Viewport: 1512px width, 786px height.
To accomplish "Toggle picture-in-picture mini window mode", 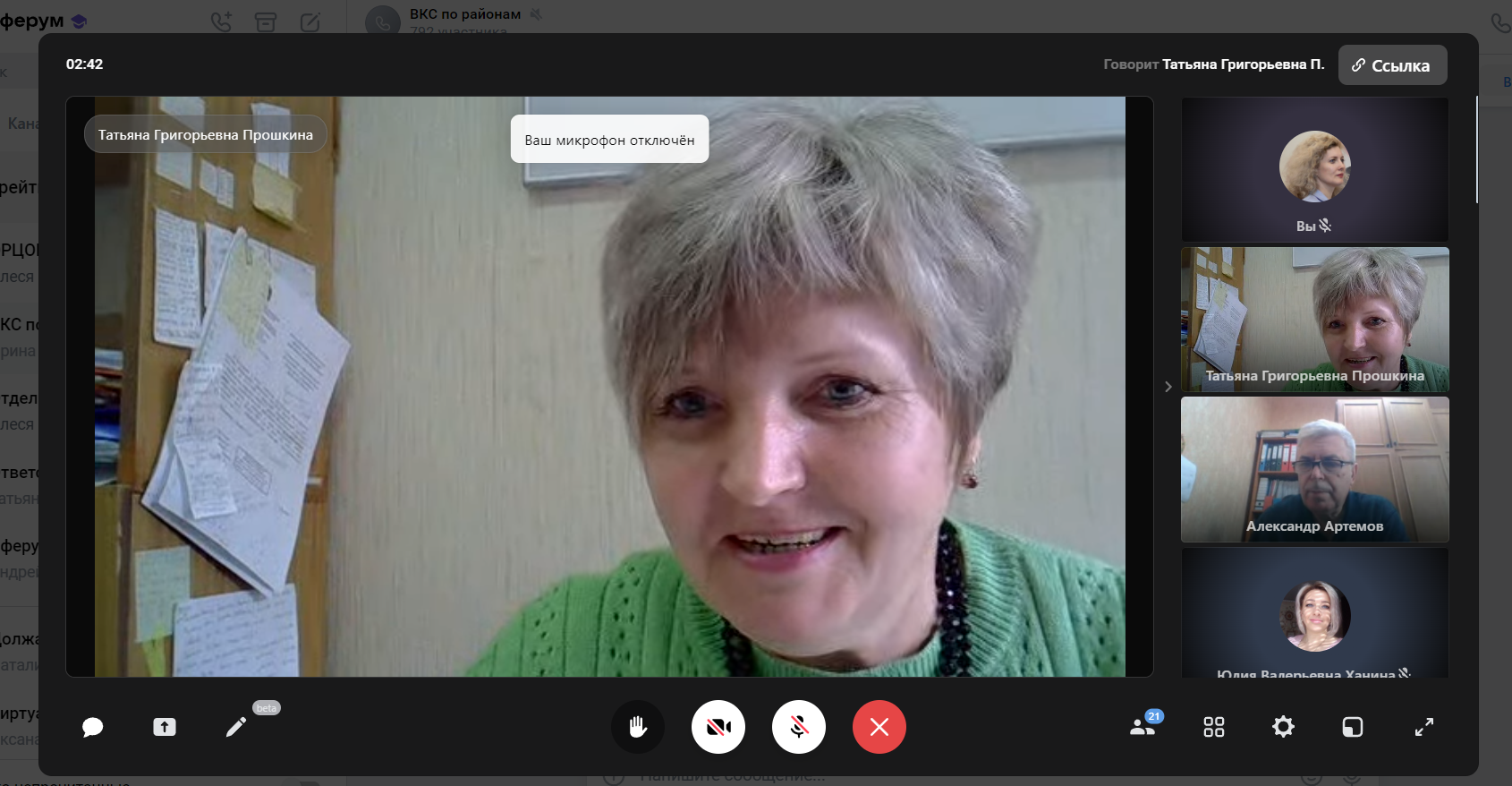I will (x=1353, y=727).
